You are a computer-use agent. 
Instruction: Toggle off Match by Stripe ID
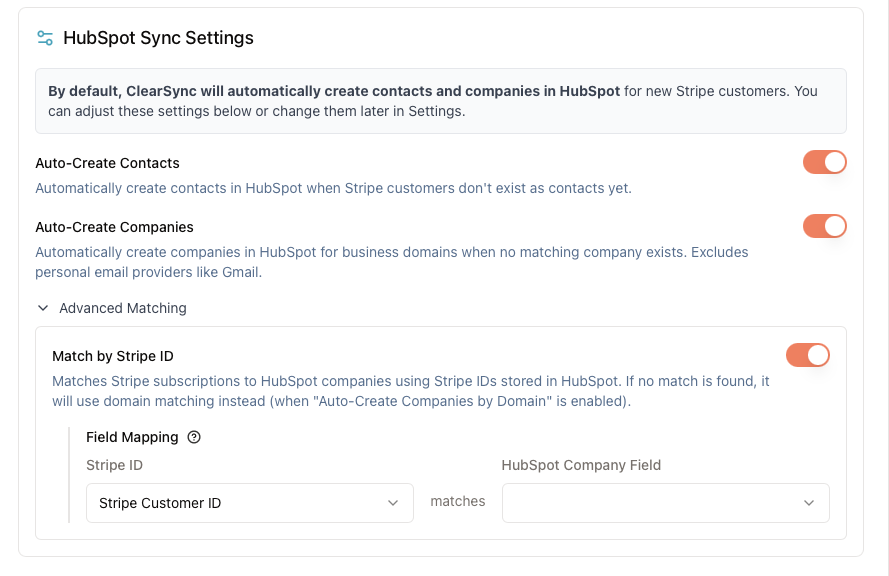pyautogui.click(x=808, y=355)
